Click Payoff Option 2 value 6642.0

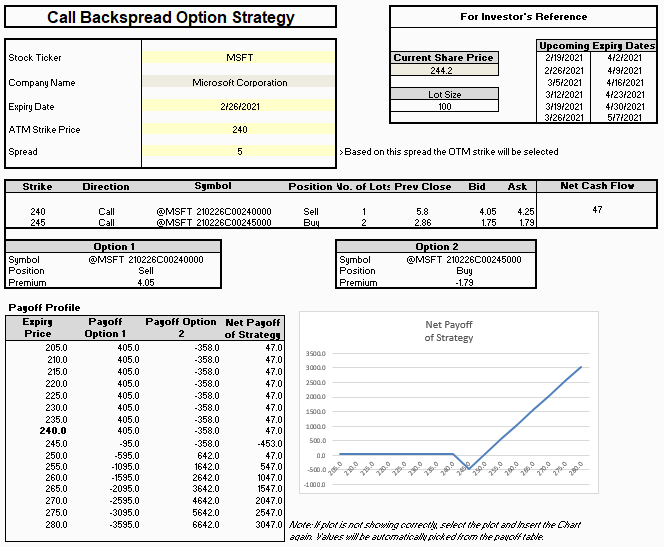pyautogui.click(x=206, y=525)
